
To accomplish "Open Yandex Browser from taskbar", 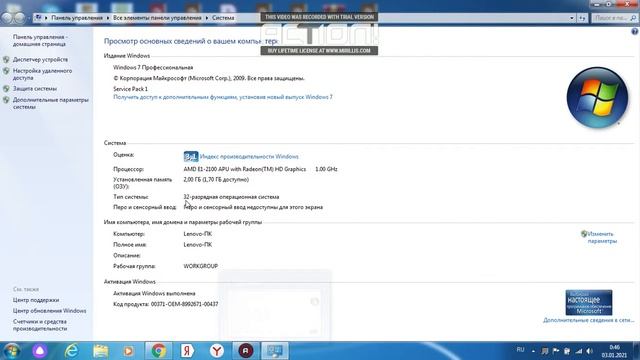I will [x=217, y=351].
